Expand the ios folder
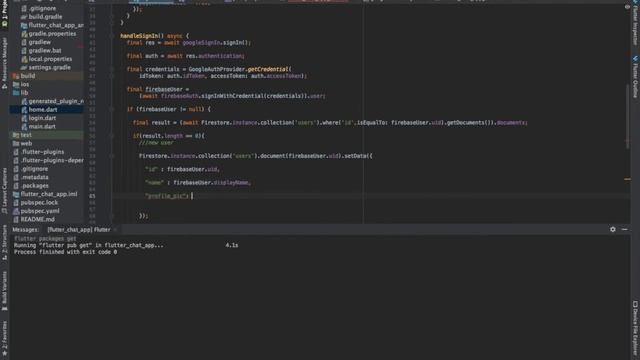This screenshot has width=640, height=360. pos(25,84)
